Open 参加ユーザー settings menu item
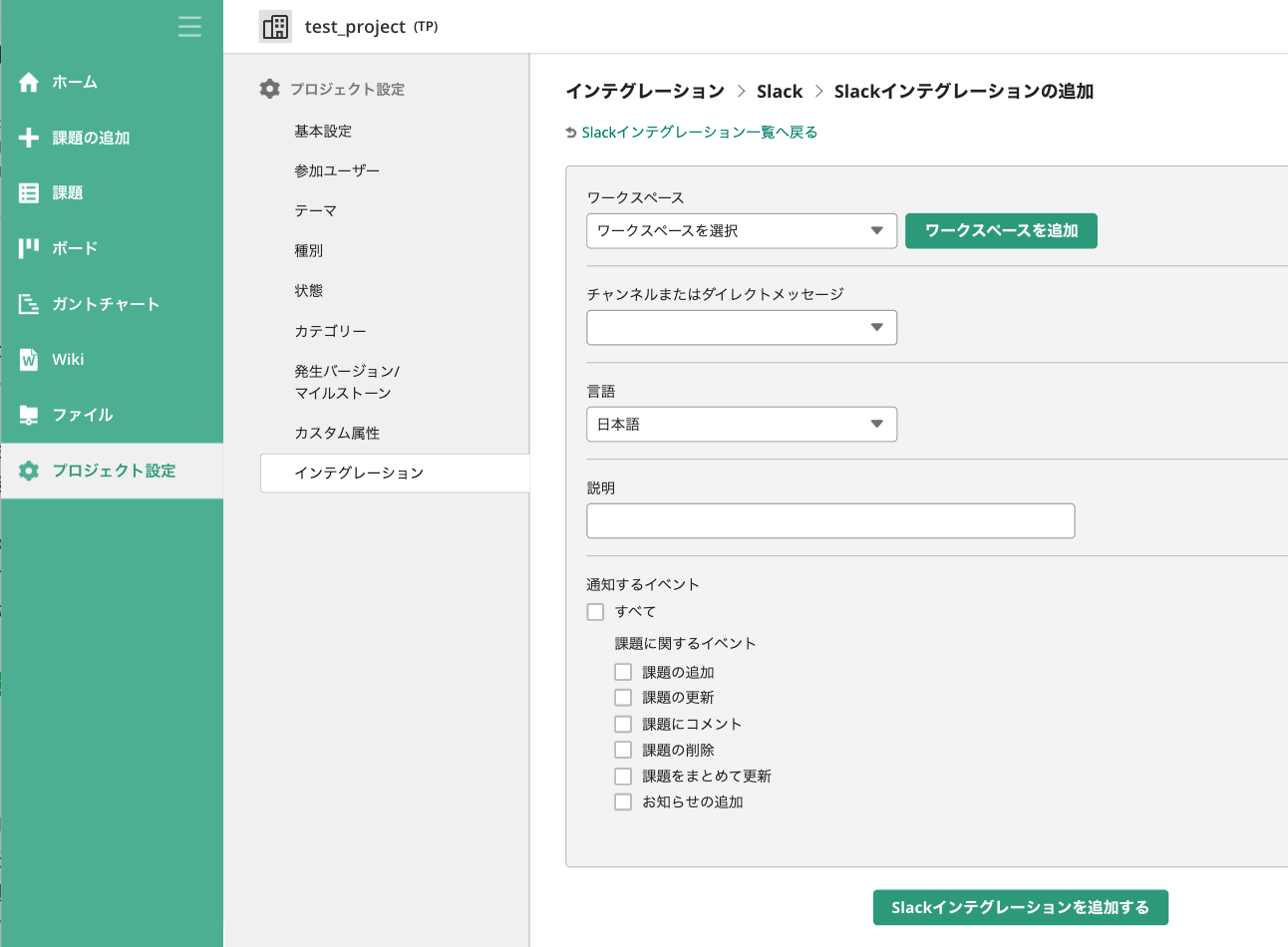The height and width of the screenshot is (947, 1288). [337, 170]
